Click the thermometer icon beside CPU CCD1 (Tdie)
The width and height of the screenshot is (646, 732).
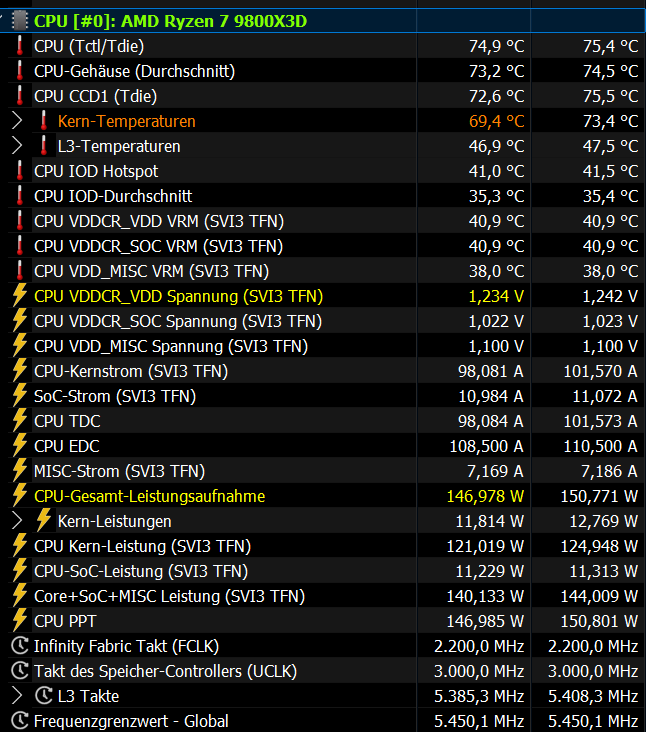(19, 96)
